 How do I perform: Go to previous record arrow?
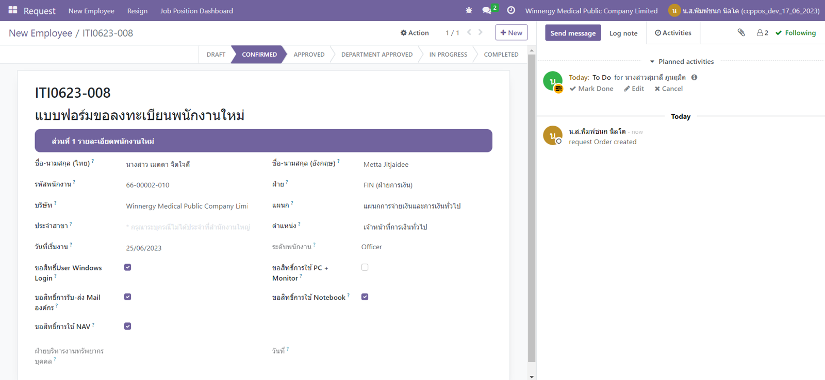point(469,33)
